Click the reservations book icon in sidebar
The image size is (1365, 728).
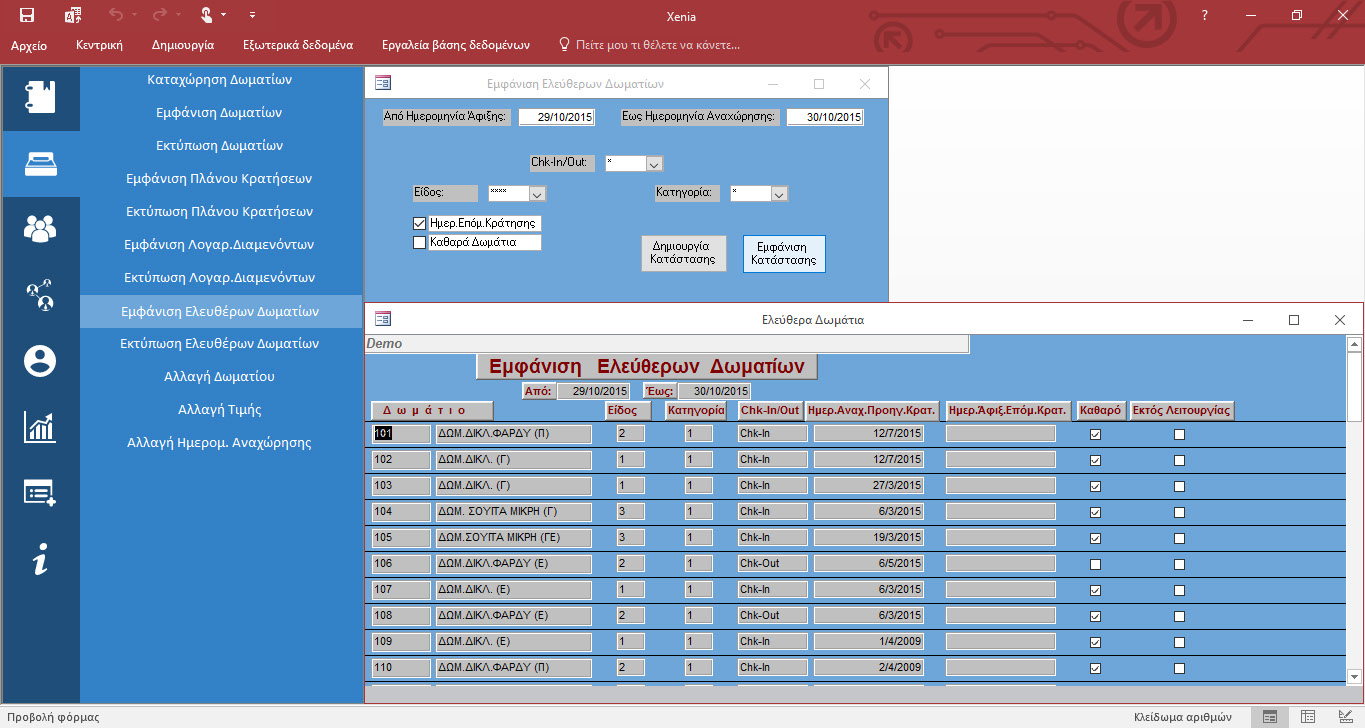pyautogui.click(x=41, y=98)
